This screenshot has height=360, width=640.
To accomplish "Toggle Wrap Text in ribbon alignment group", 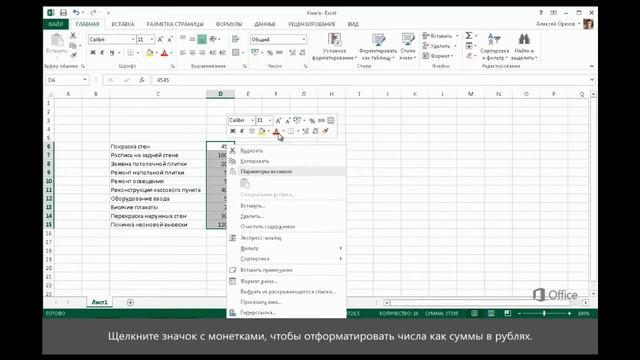I will [236, 39].
